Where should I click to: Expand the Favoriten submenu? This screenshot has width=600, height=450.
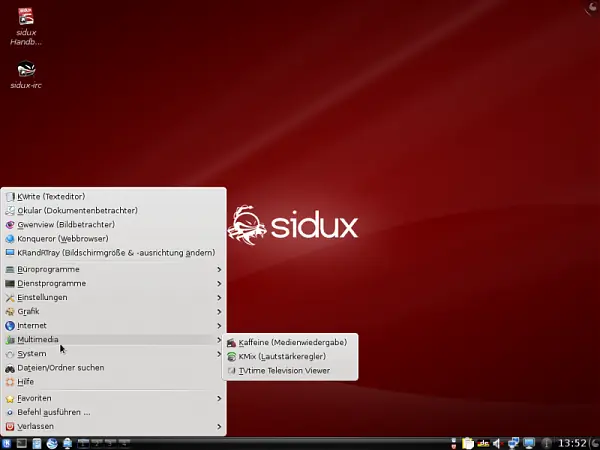(113, 398)
